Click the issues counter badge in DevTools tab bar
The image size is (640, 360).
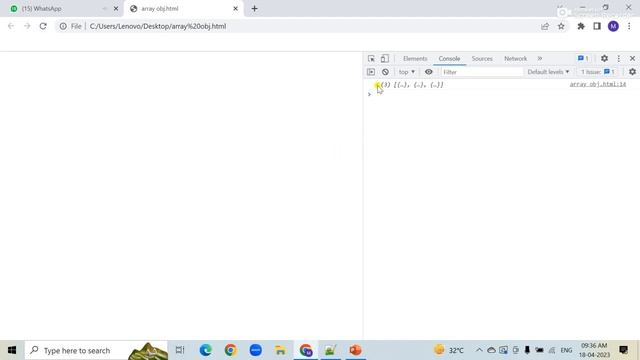click(583, 59)
